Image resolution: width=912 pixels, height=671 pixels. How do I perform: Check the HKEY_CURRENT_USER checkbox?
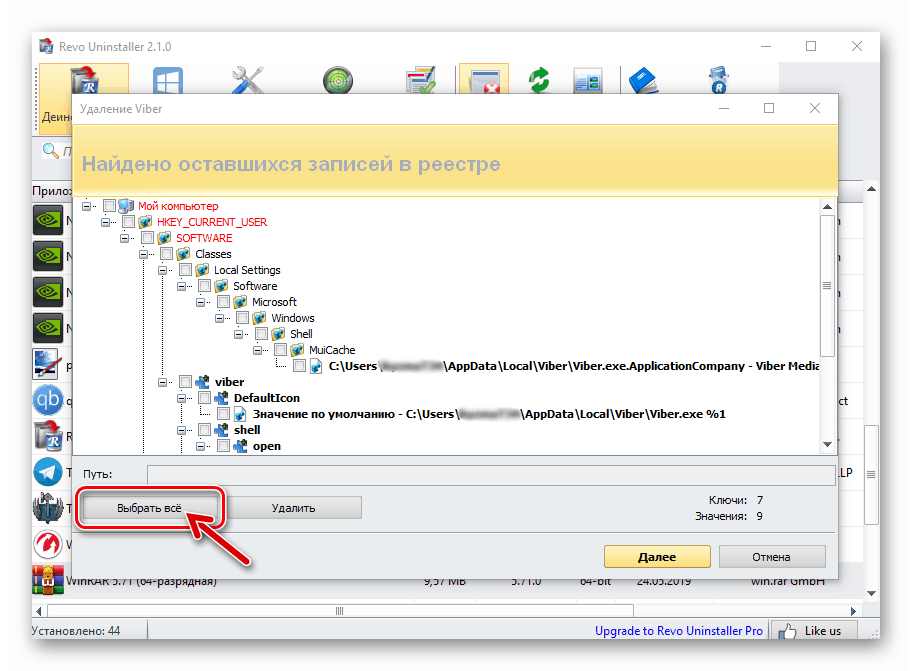pos(129,222)
